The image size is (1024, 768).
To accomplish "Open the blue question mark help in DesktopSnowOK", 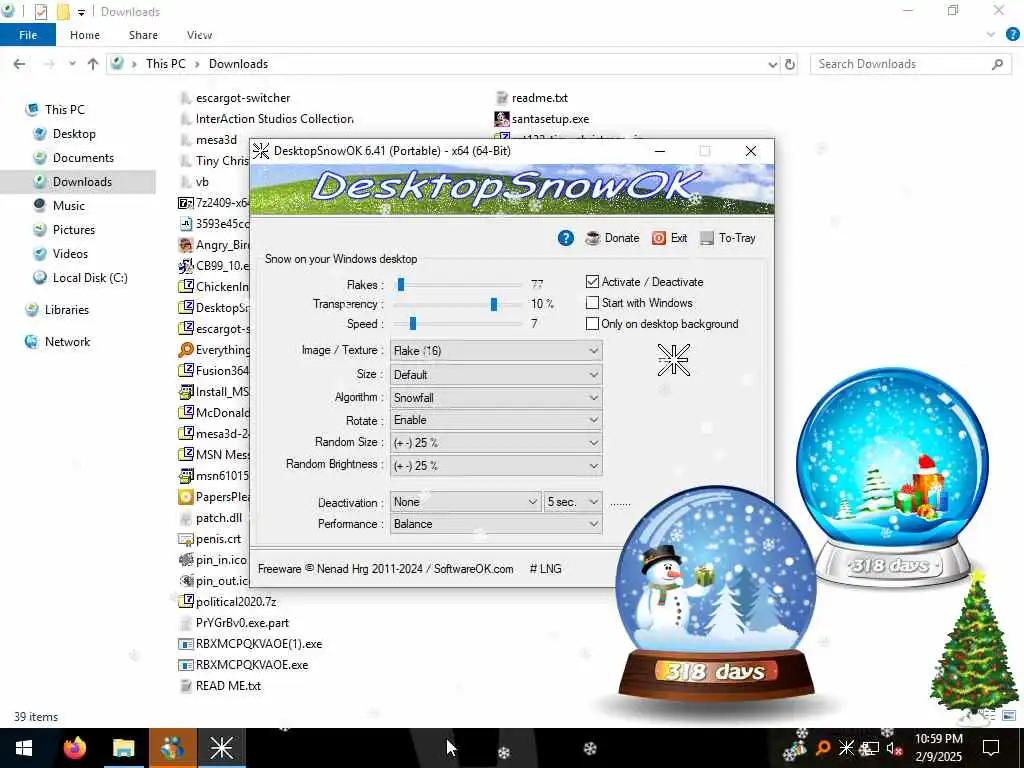I will pyautogui.click(x=566, y=238).
